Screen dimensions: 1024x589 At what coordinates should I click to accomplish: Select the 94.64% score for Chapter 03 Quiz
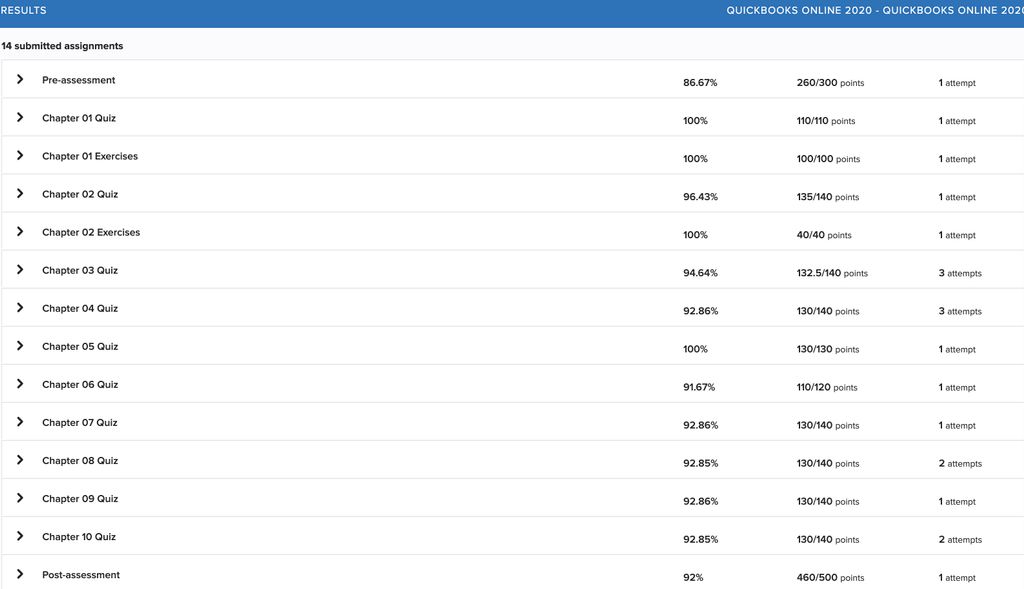pos(700,273)
